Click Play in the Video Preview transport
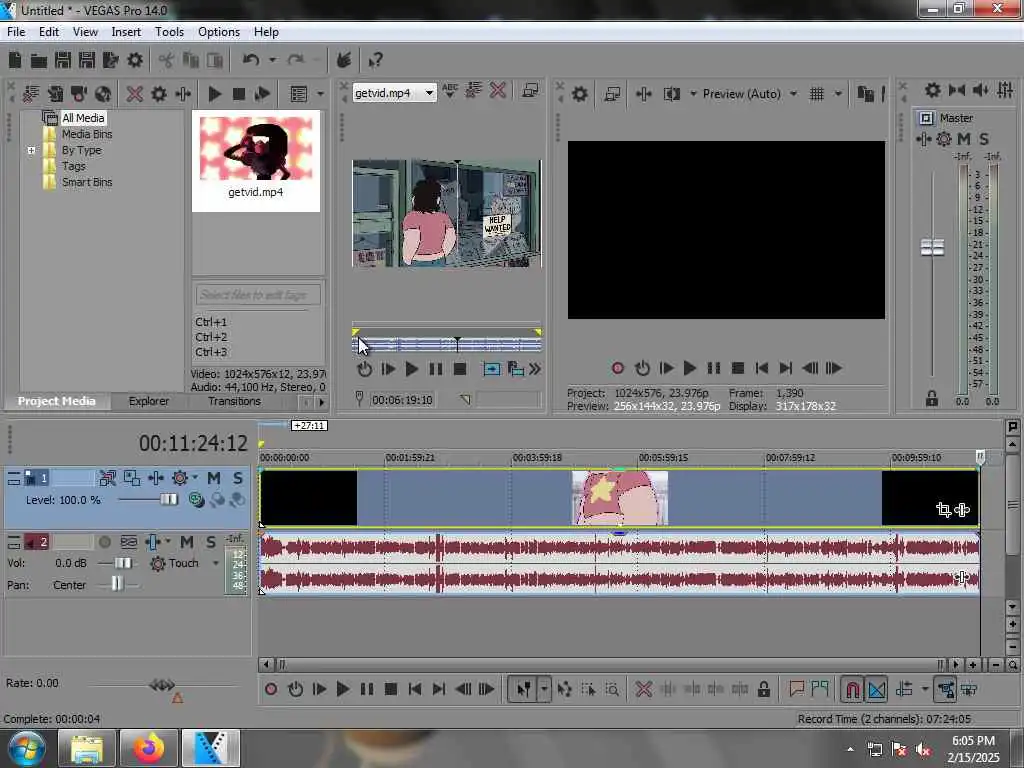Screen dimensions: 1024x768 [689, 368]
